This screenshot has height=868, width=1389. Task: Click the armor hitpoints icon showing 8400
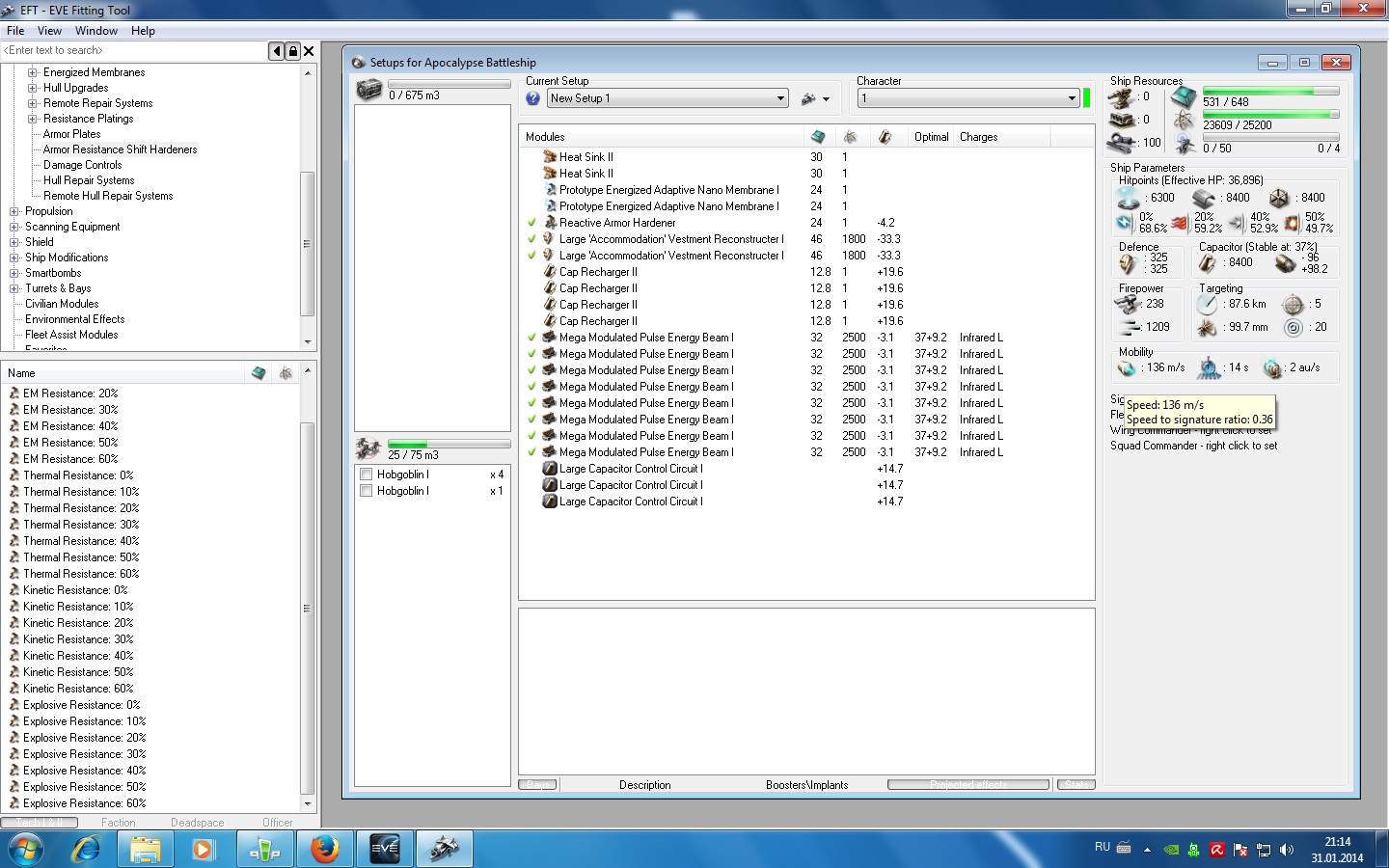point(1204,198)
